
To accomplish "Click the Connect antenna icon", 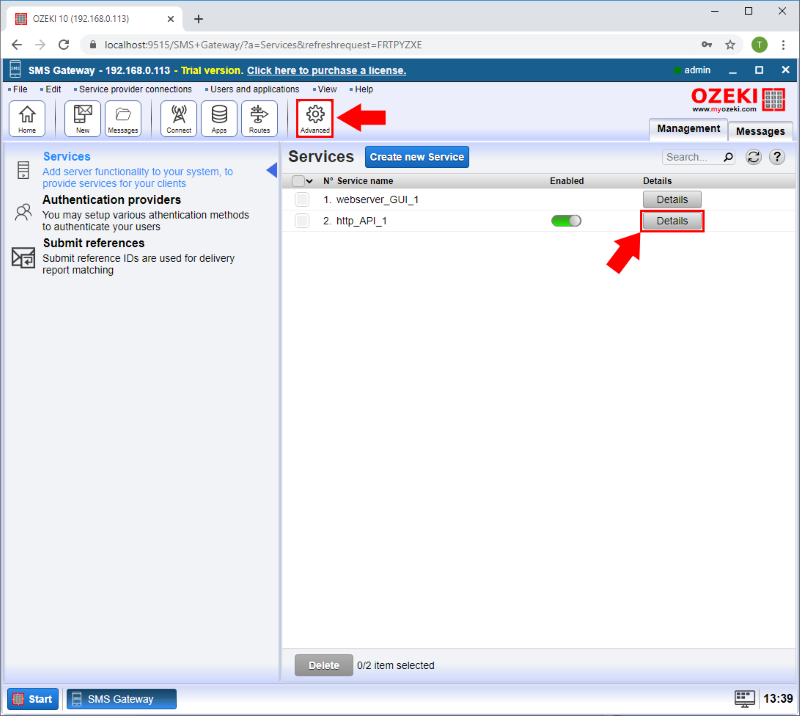I will [x=179, y=118].
